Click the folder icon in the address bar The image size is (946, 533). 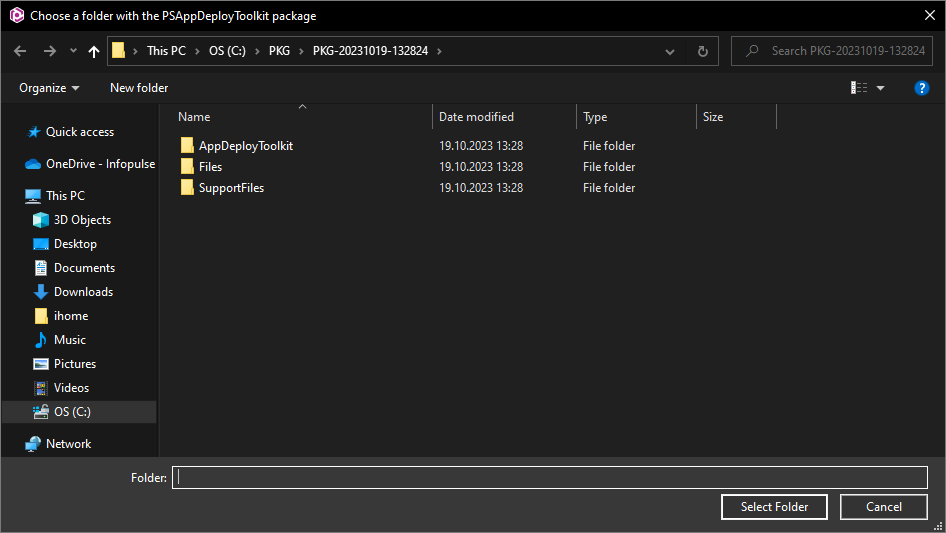tap(119, 51)
